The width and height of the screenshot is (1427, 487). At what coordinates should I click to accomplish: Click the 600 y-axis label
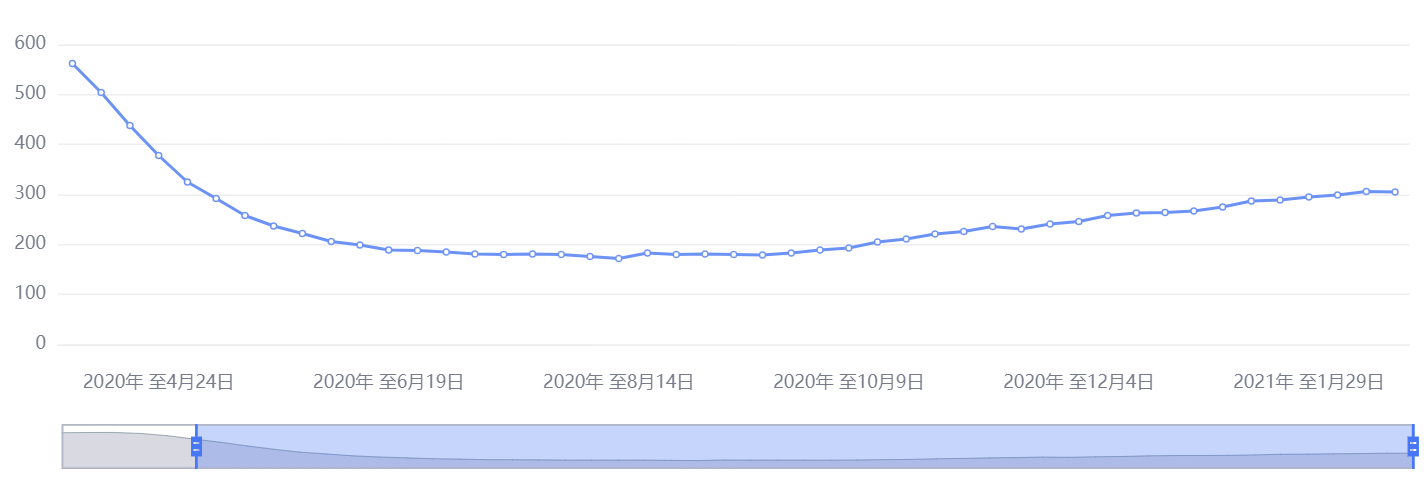[x=31, y=43]
